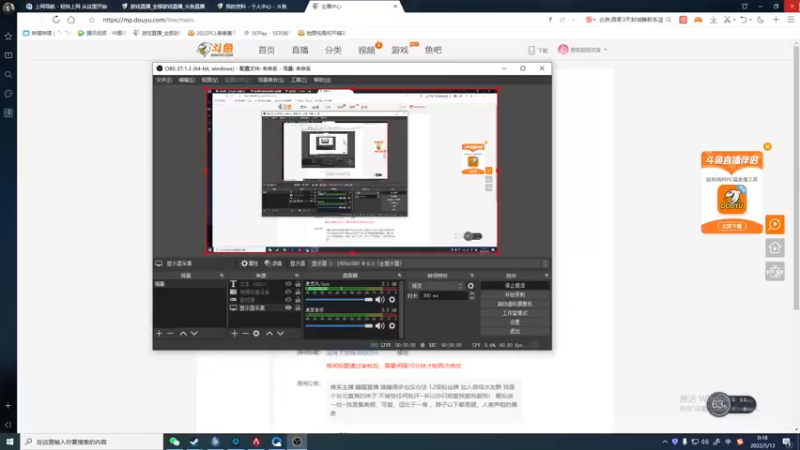Add a new source with plus icon
This screenshot has height=450, width=800.
(x=234, y=333)
